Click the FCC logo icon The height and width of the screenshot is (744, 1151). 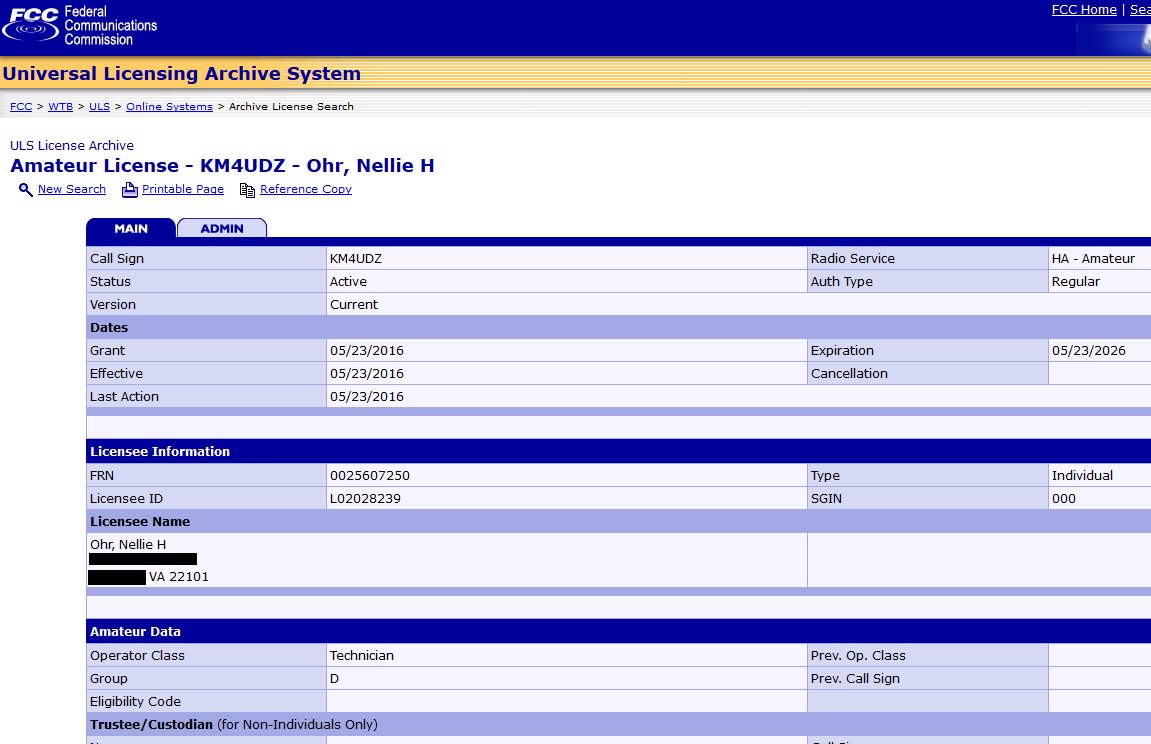tap(30, 24)
